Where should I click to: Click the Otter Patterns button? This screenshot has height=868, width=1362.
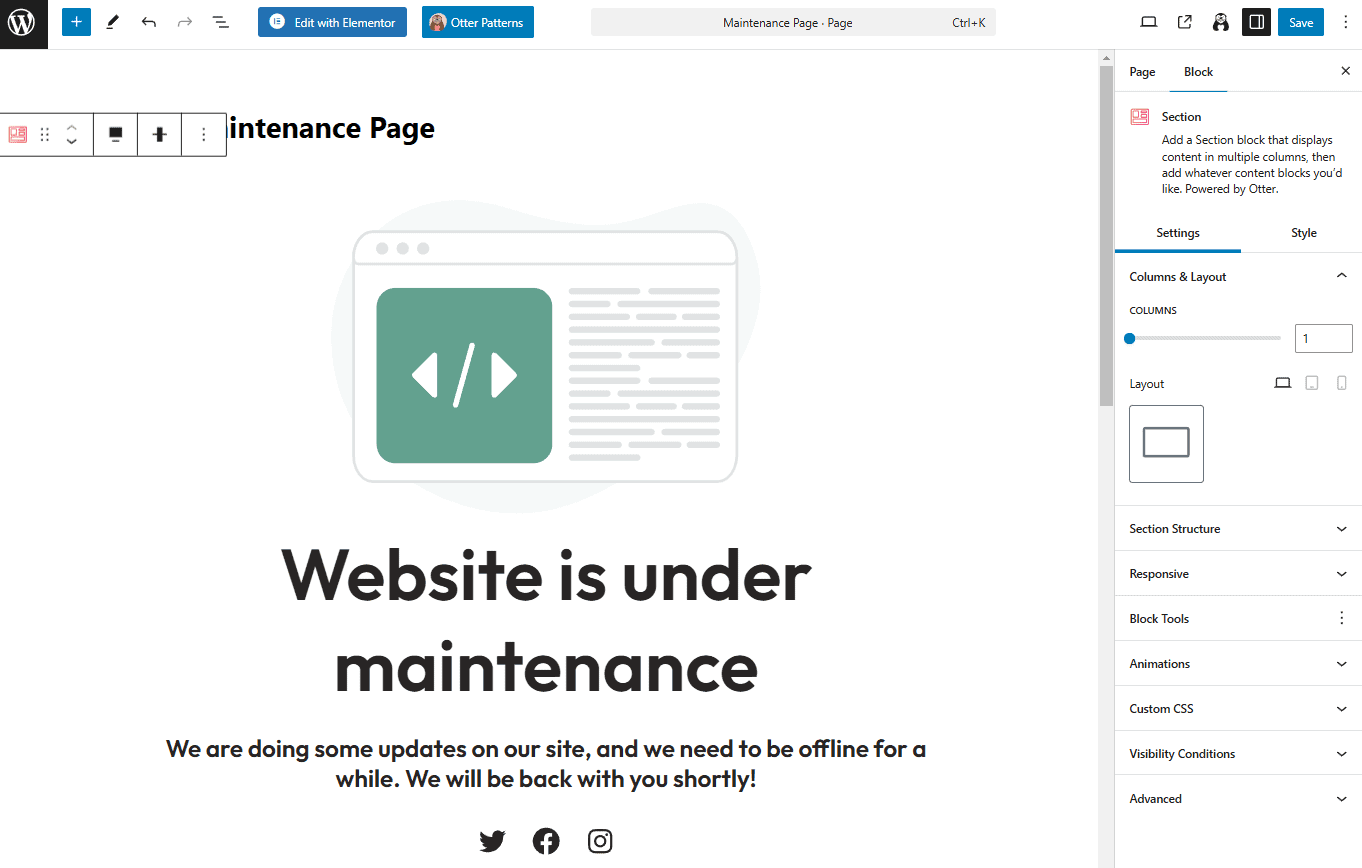(x=477, y=21)
